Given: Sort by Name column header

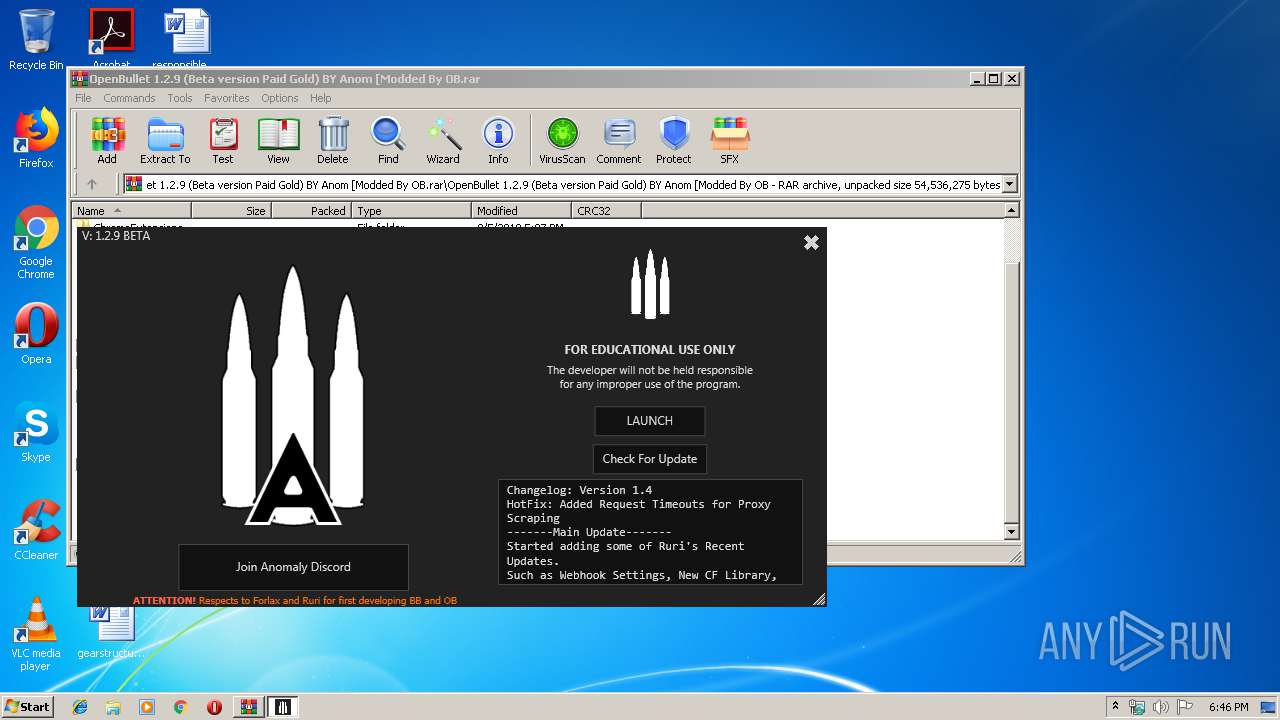Looking at the screenshot, I should pyautogui.click(x=131, y=210).
